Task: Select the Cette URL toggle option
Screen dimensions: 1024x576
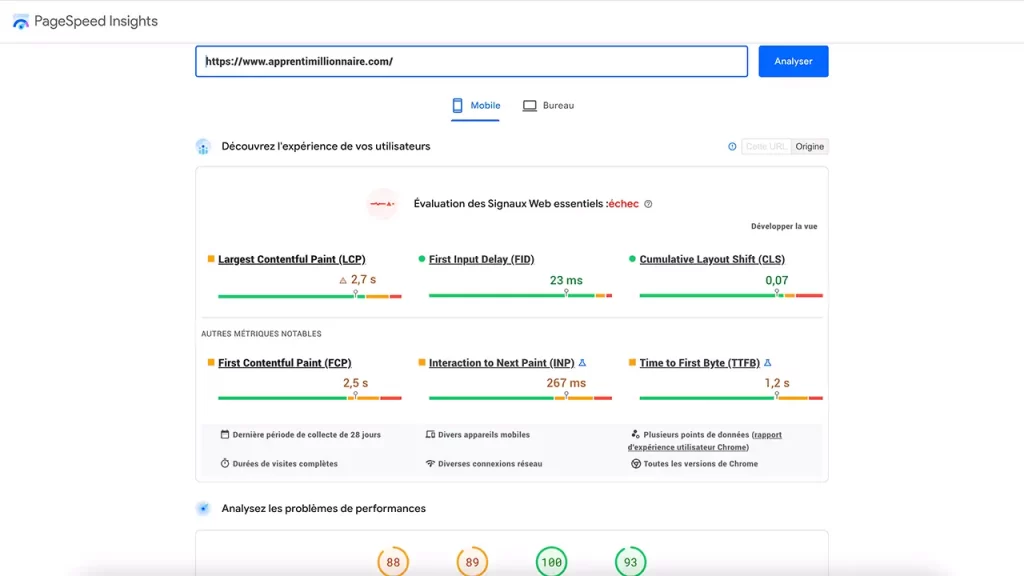Action: pyautogui.click(x=766, y=146)
